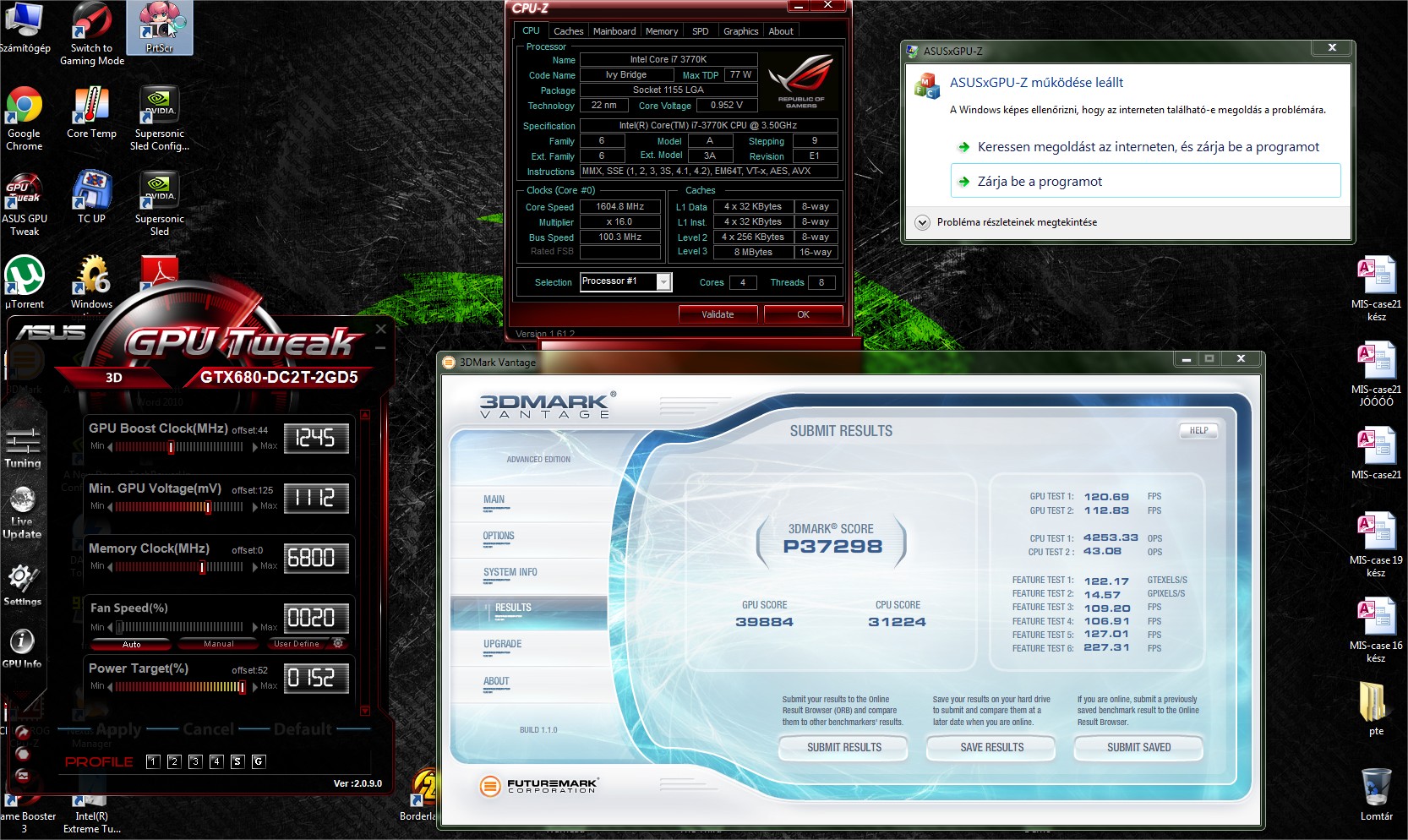Open System Info in 3DMark Vantage menu
The height and width of the screenshot is (840, 1408).
coord(510,572)
